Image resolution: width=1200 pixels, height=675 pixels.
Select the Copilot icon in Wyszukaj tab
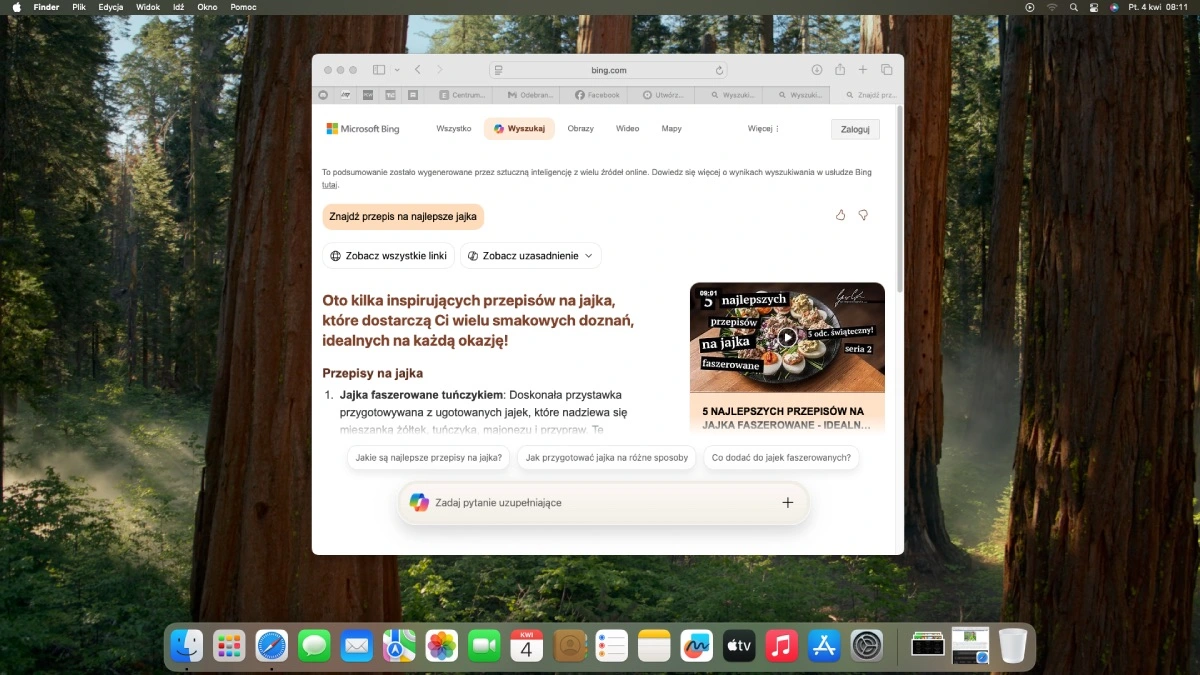click(501, 128)
